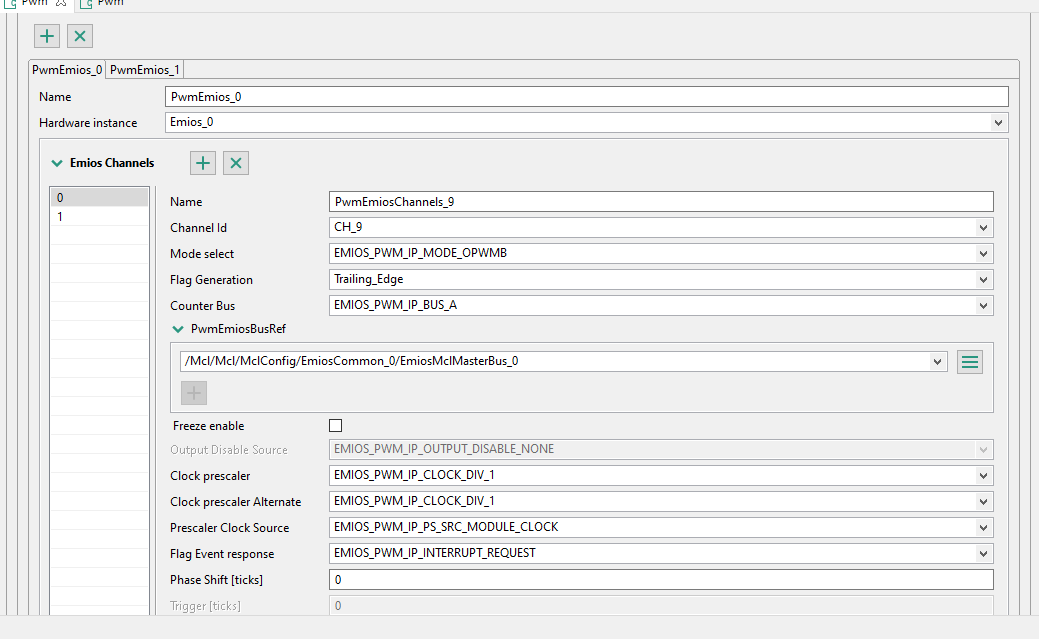Select the PwmEmios_0 tab
This screenshot has width=1039, height=639.
pos(67,69)
